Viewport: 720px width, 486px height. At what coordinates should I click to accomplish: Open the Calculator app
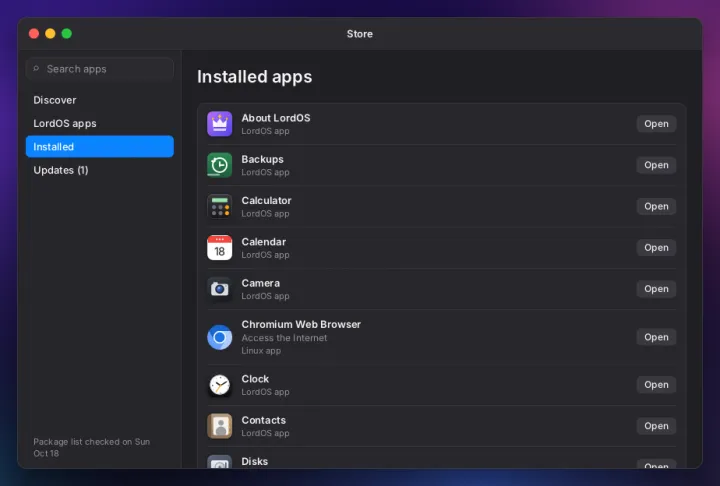click(x=656, y=206)
